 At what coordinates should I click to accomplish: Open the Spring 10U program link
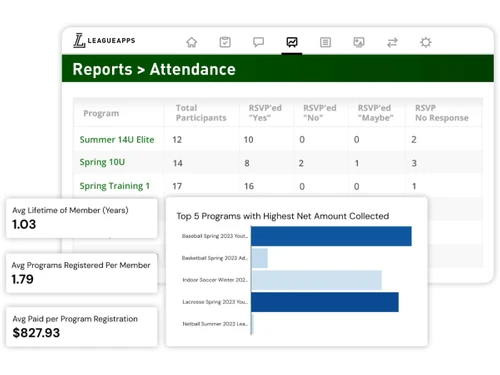tap(102, 162)
